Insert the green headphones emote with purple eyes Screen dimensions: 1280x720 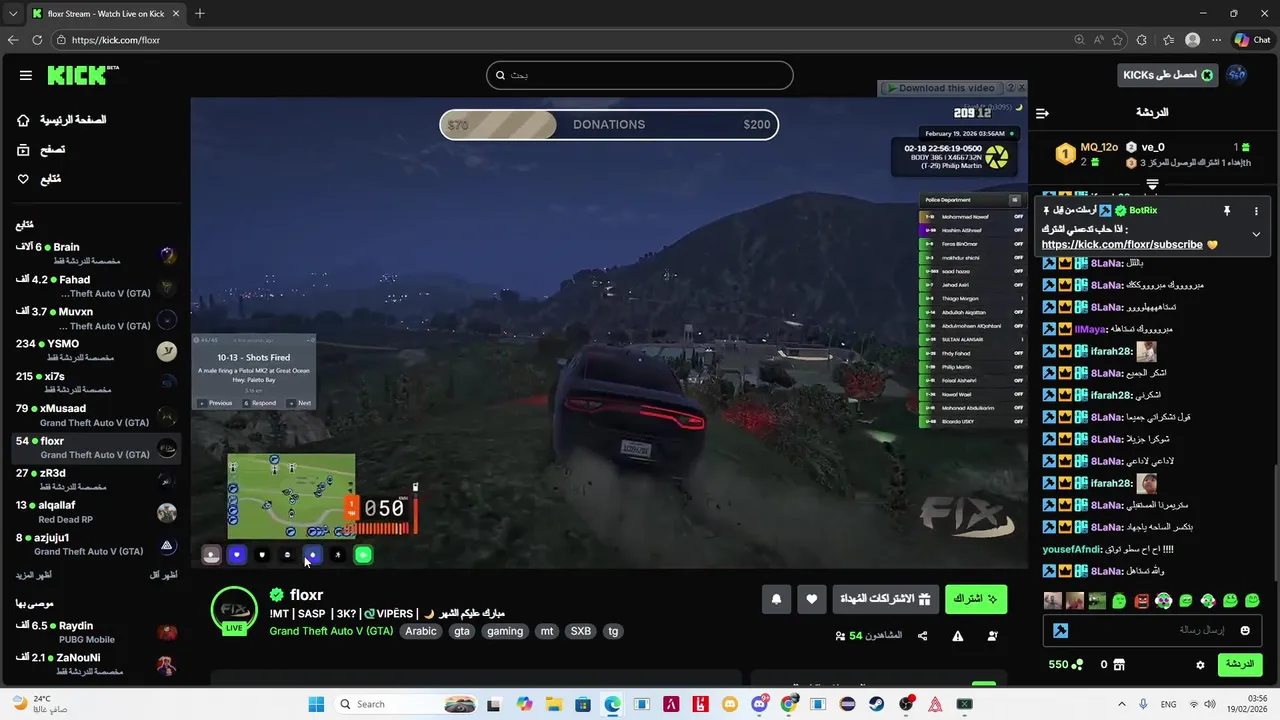1163,601
